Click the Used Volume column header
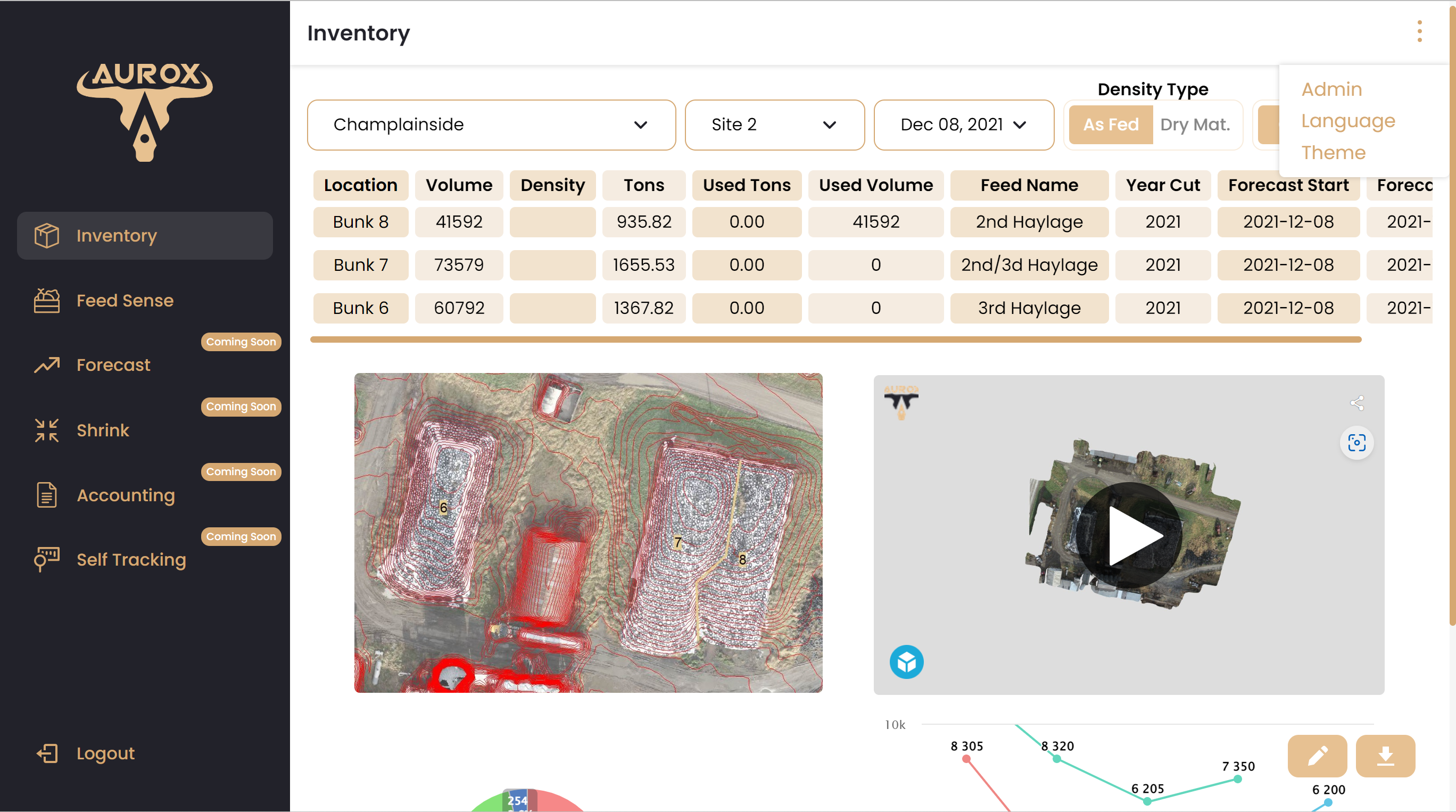1456x812 pixels. tap(875, 185)
